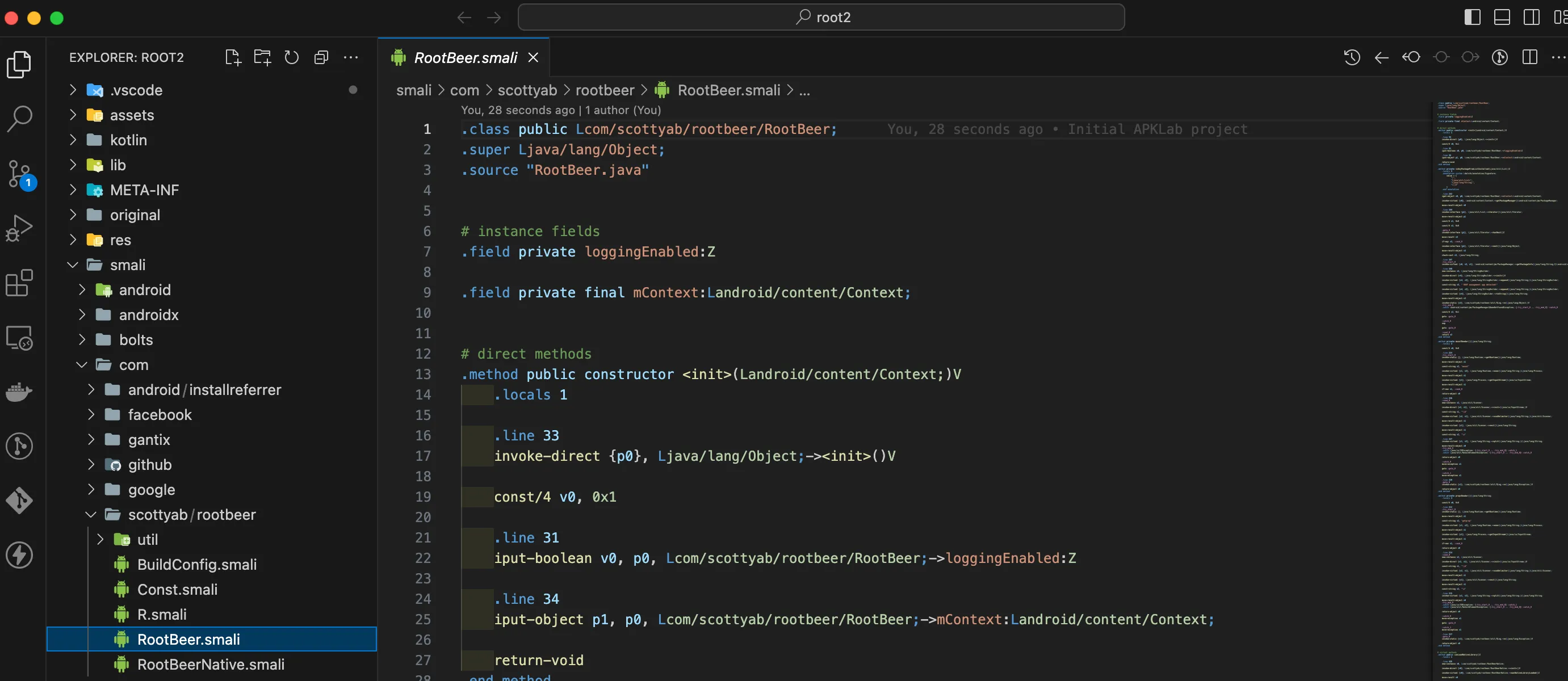Screen dimensions: 1568x681
Task: Open the Run and Debug view
Action: pos(19,228)
